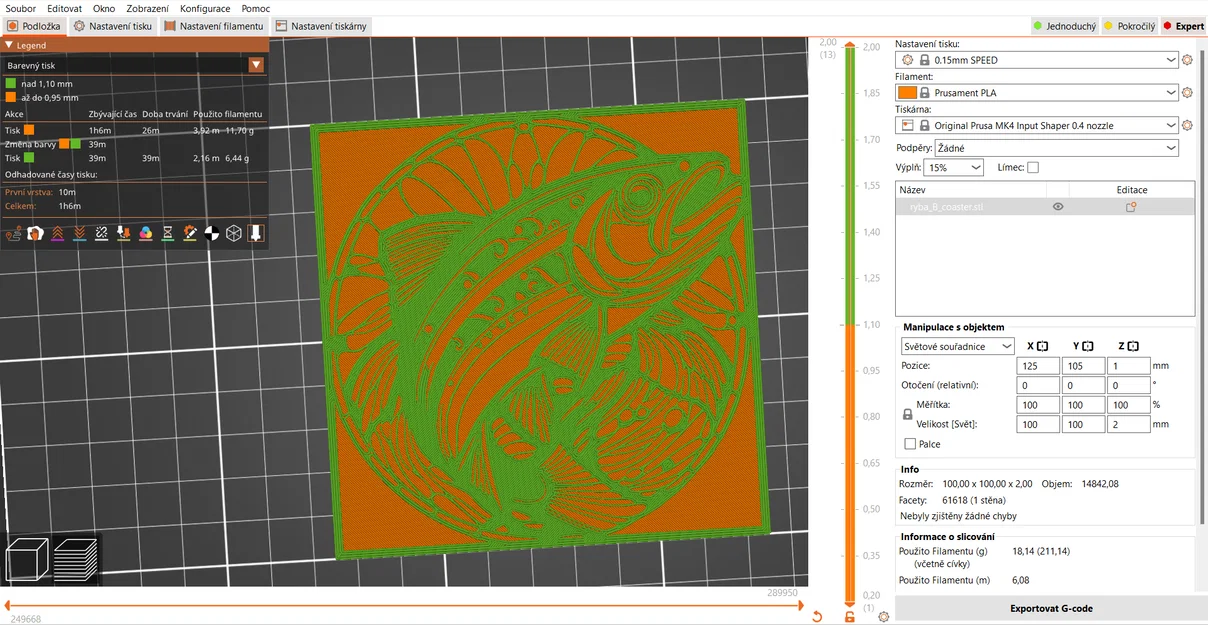Click the X position field showing 125
This screenshot has height=625, width=1208.
[x=1037, y=366]
